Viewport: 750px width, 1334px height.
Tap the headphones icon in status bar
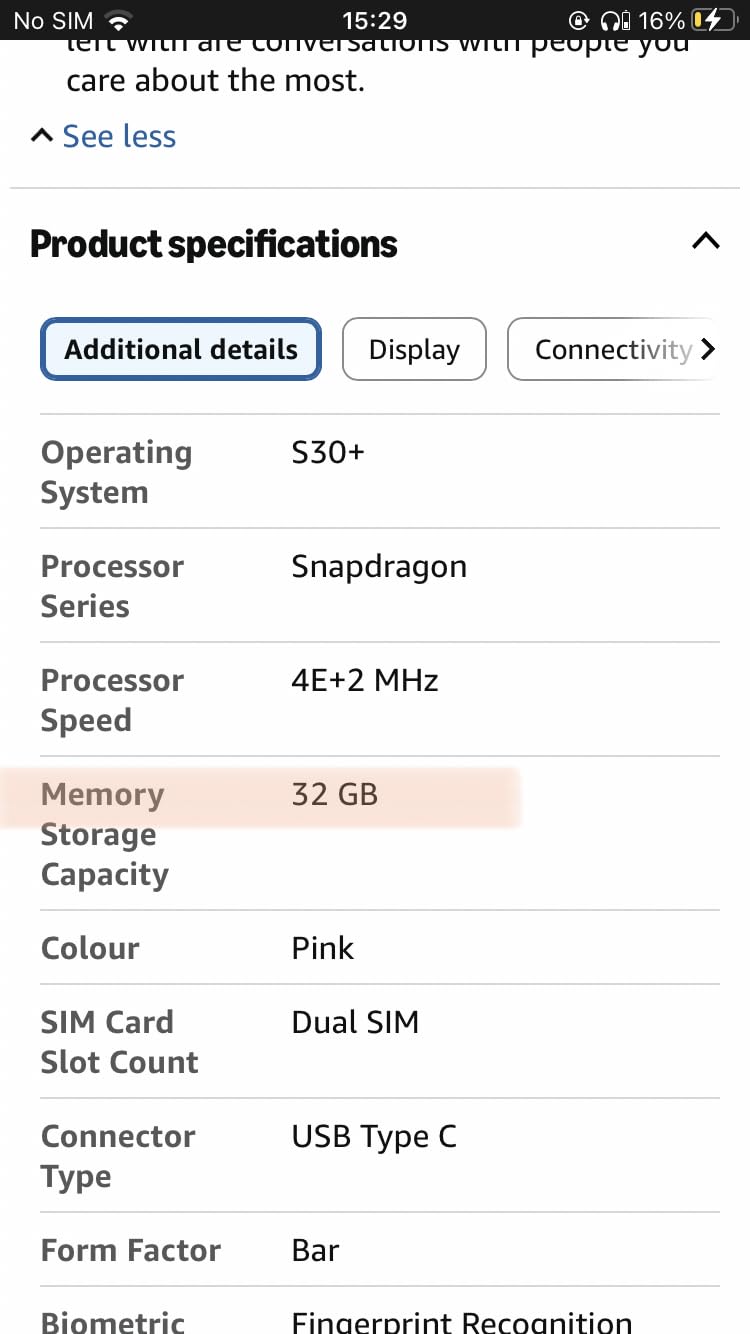(x=614, y=20)
